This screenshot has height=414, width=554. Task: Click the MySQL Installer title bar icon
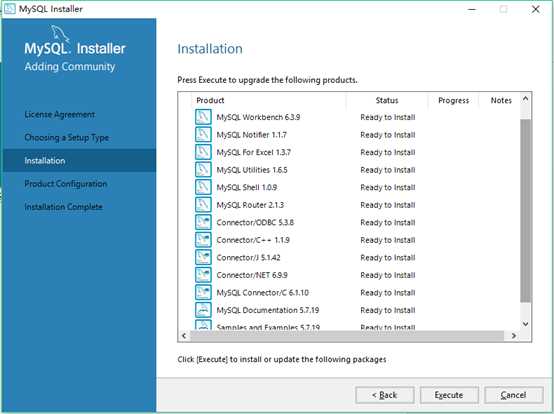(x=10, y=8)
